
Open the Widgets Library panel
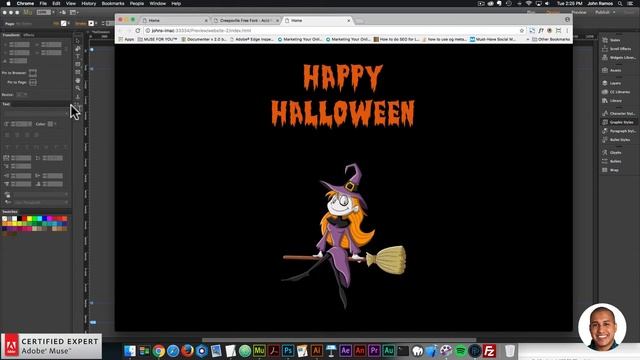619,58
